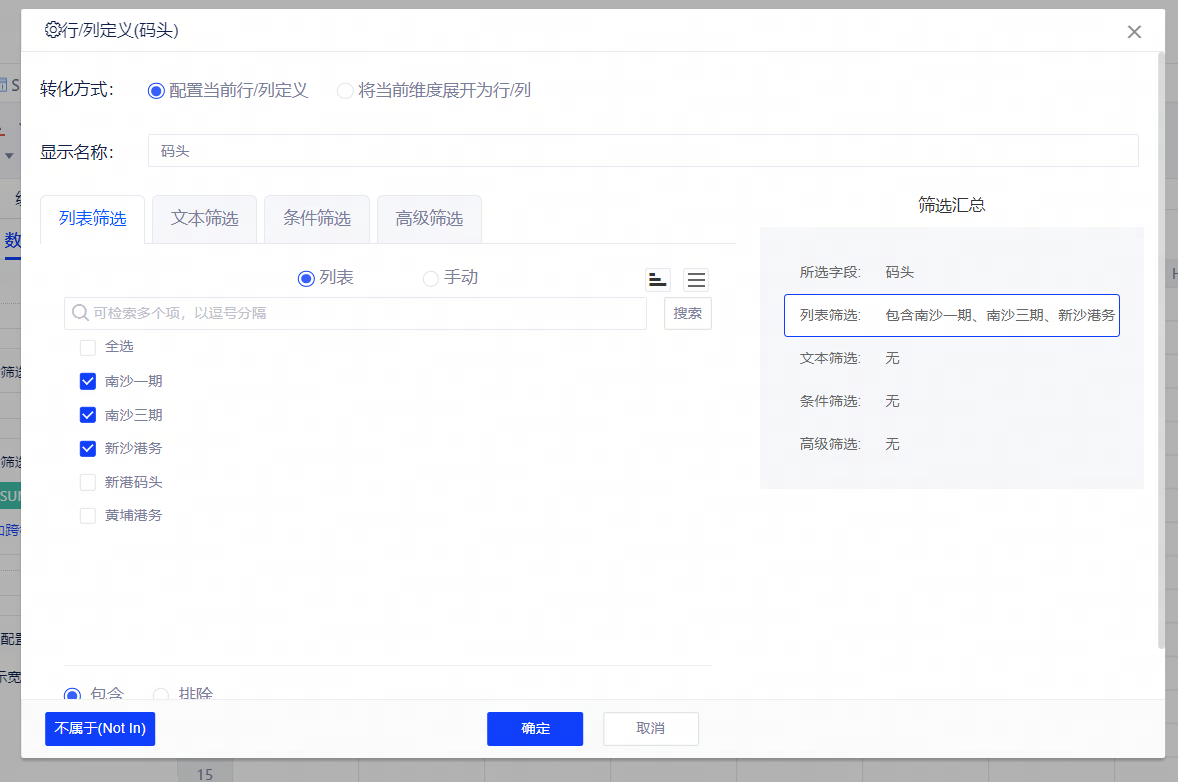Click the sort bars icon above the search button
This screenshot has height=782, width=1178.
point(657,280)
